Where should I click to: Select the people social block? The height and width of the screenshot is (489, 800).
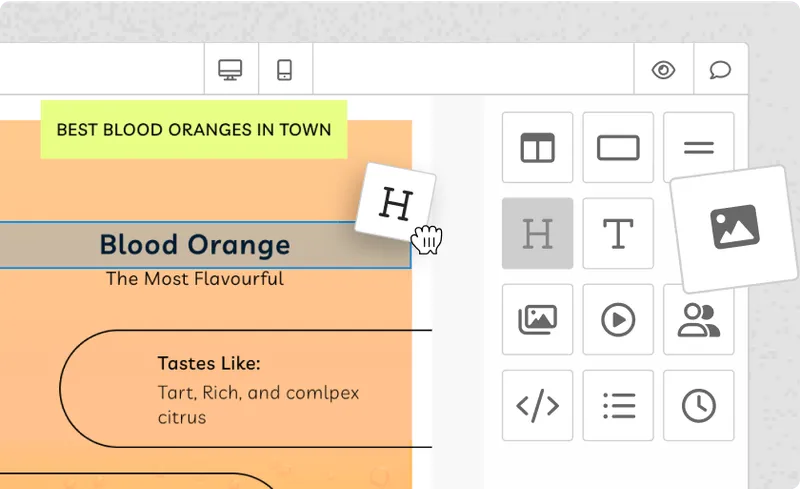click(x=698, y=321)
